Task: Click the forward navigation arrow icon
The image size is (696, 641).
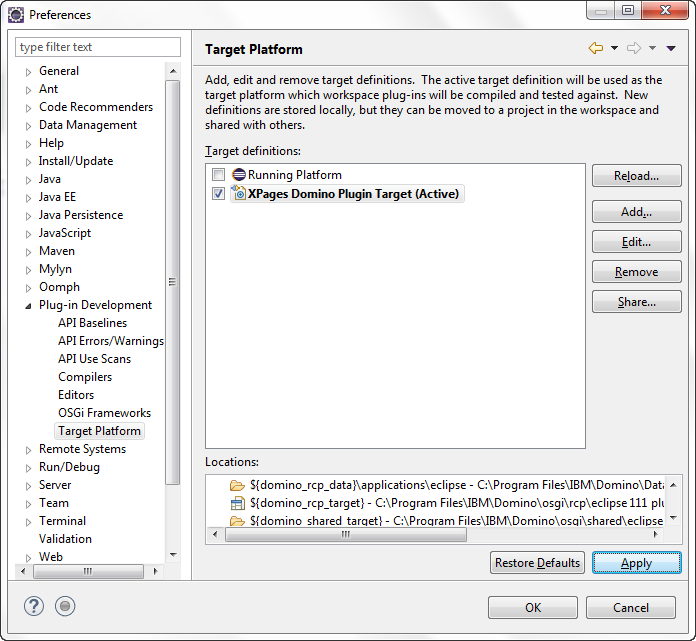Action: 634,48
